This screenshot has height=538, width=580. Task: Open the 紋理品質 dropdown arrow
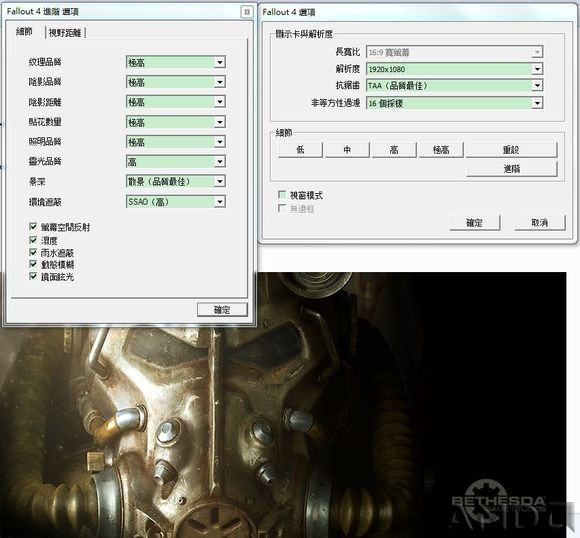(x=220, y=62)
